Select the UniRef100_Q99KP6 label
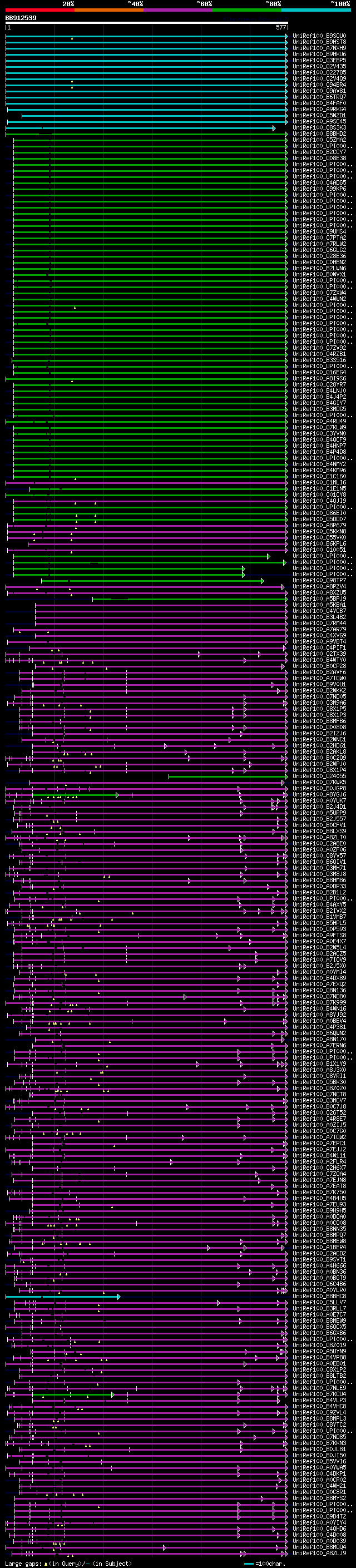 pyautogui.click(x=319, y=189)
